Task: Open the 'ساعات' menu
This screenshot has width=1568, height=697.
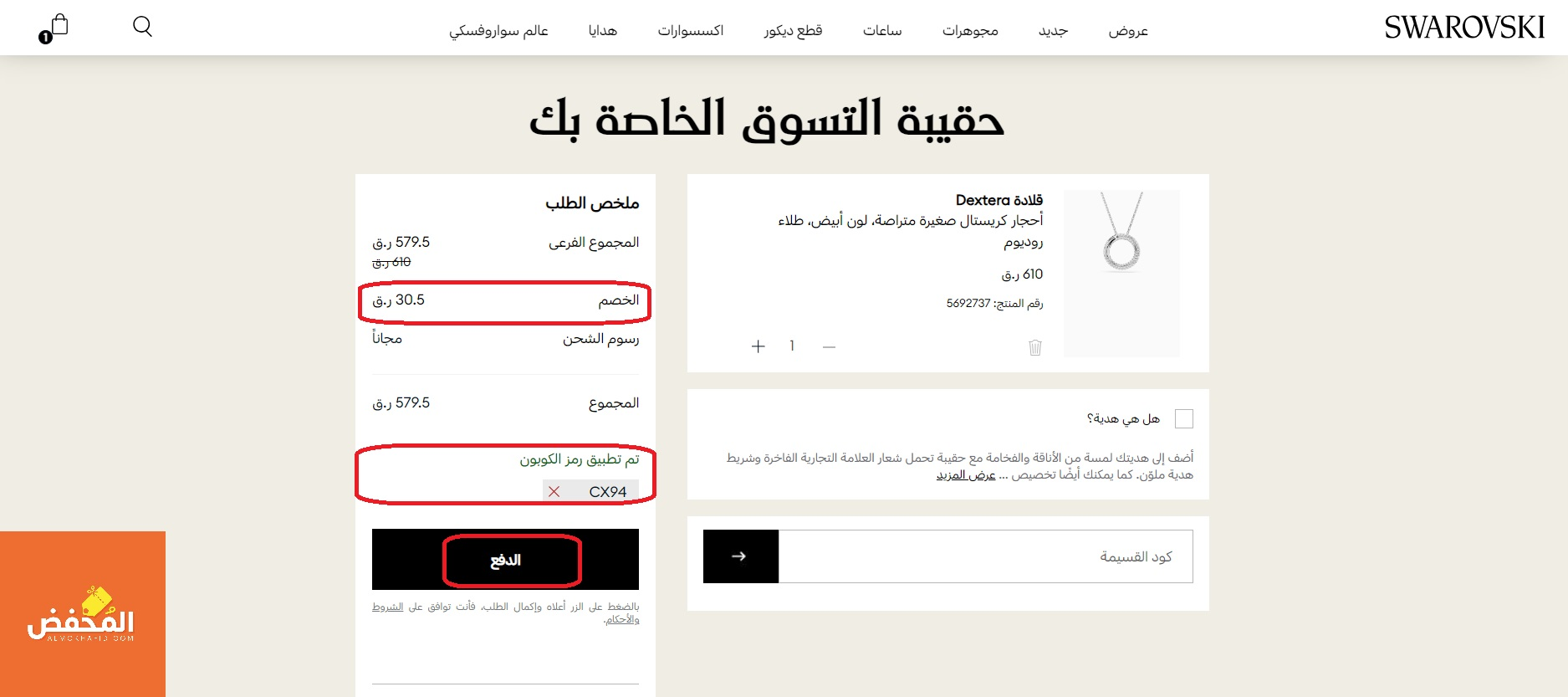Action: [881, 31]
